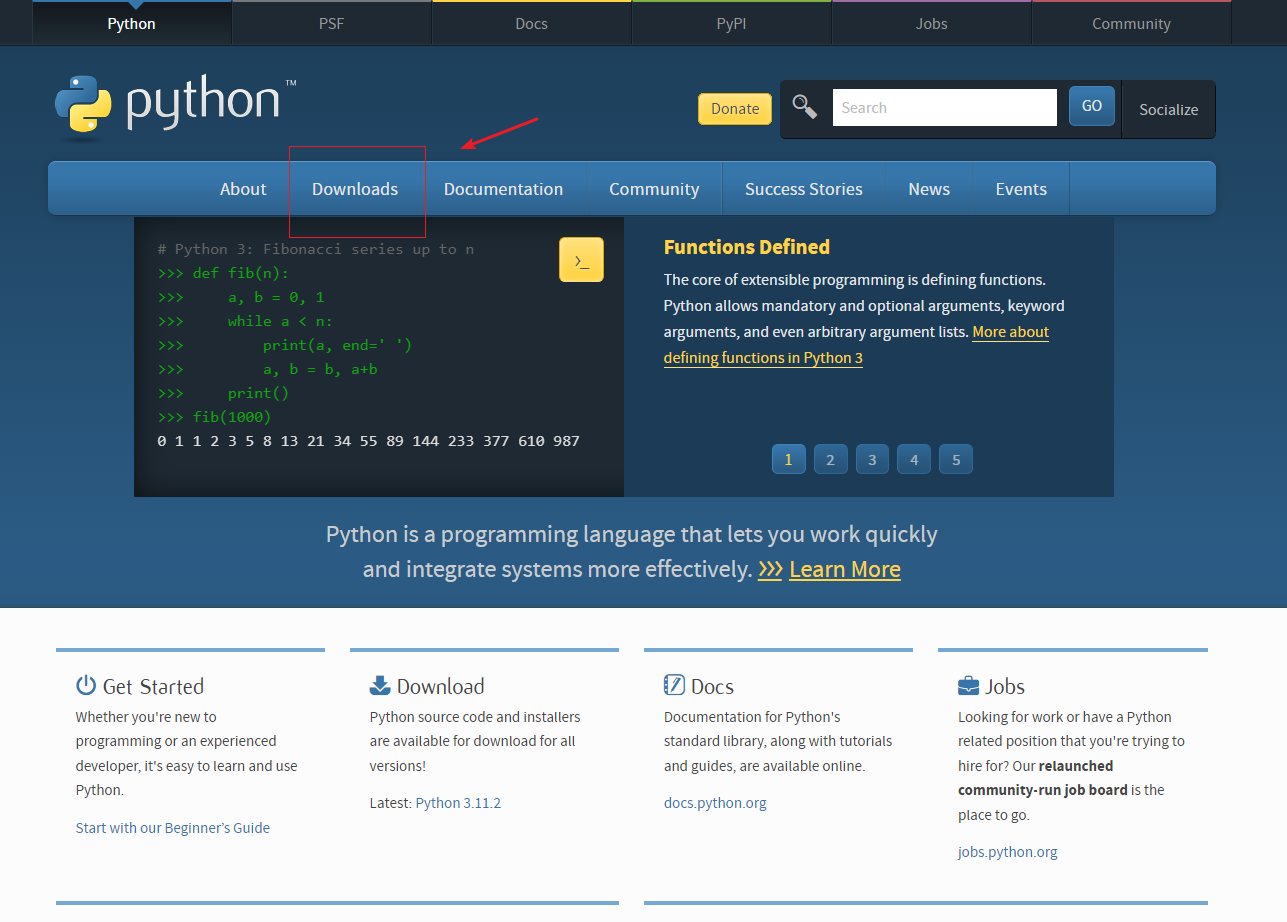Visit jobs.python.org link
This screenshot has height=922, width=1287.
point(1007,852)
